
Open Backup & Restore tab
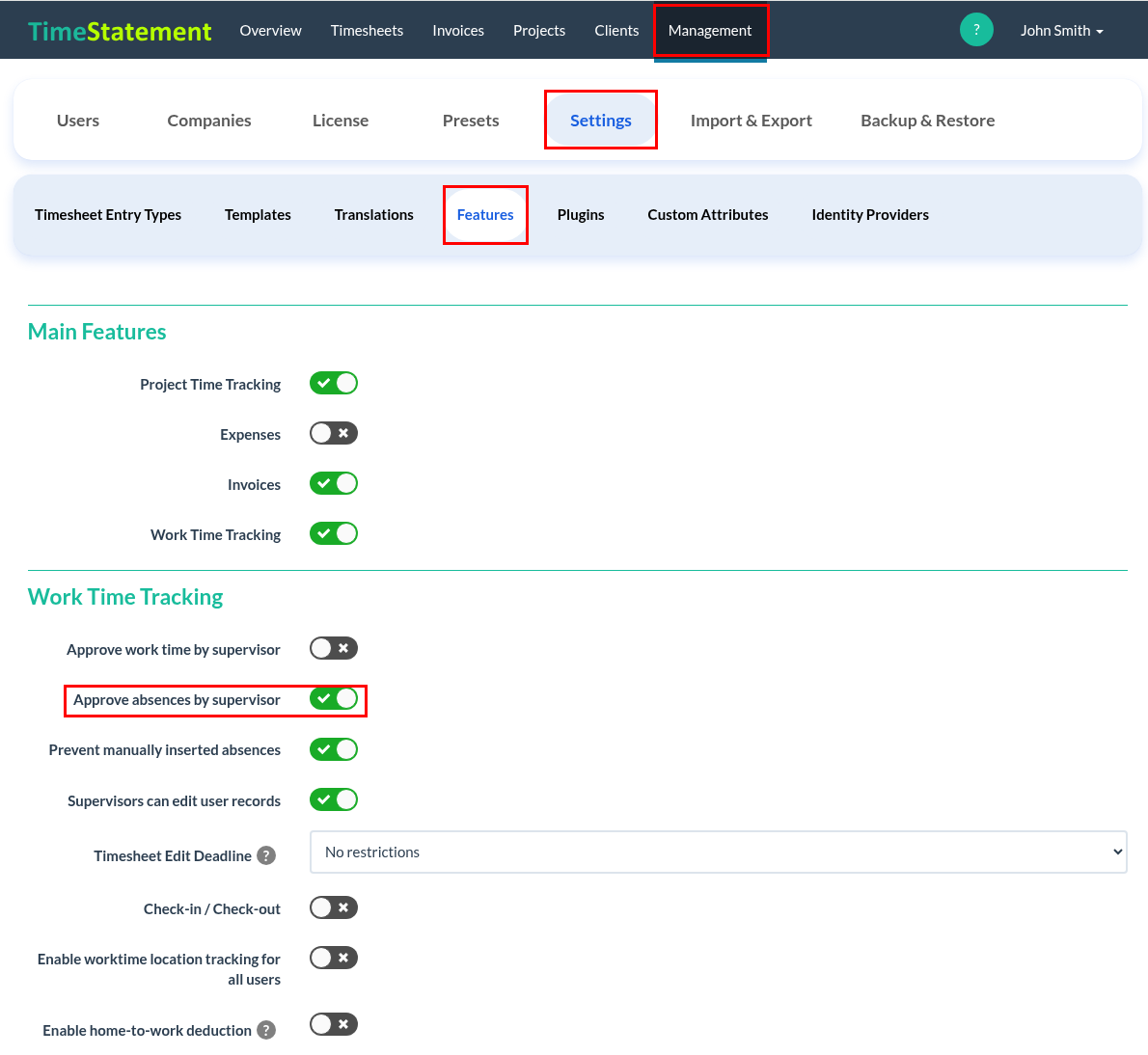tap(928, 121)
